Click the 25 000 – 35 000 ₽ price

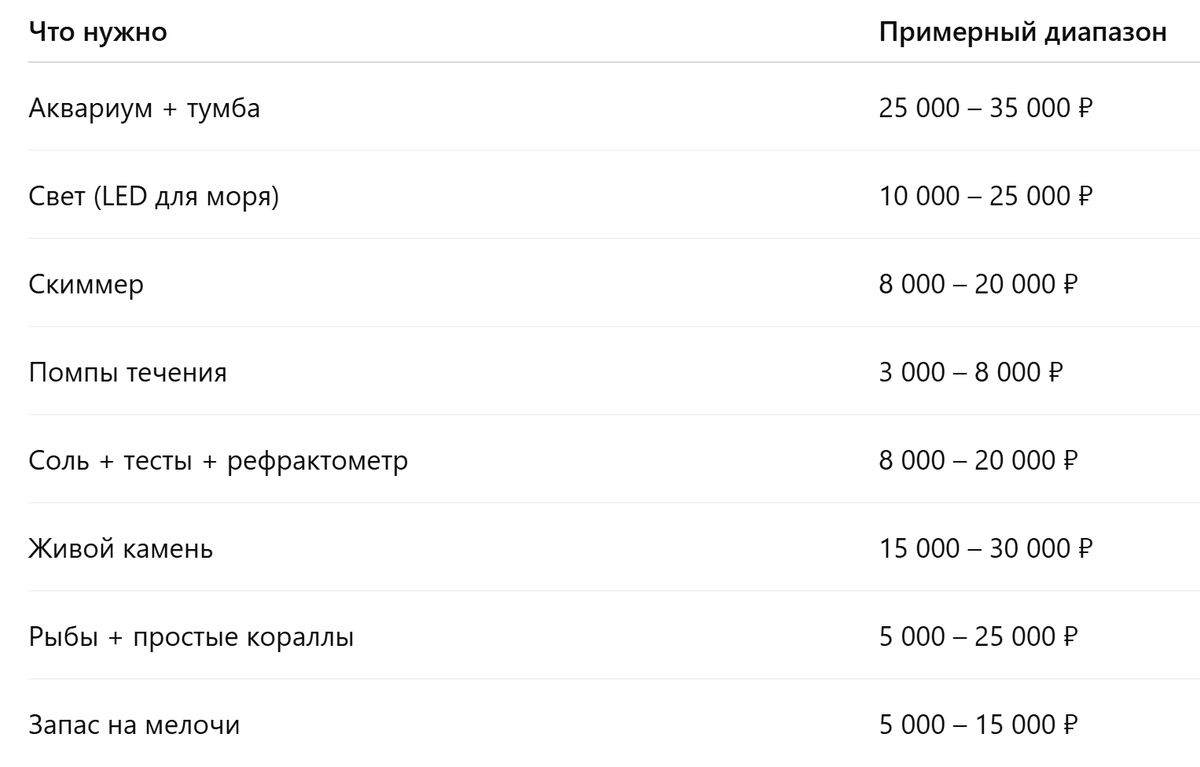coord(986,108)
